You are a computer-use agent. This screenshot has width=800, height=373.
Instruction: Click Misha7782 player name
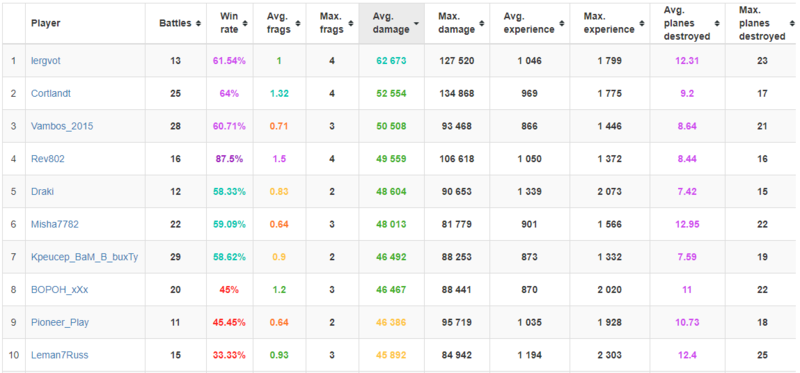click(55, 224)
